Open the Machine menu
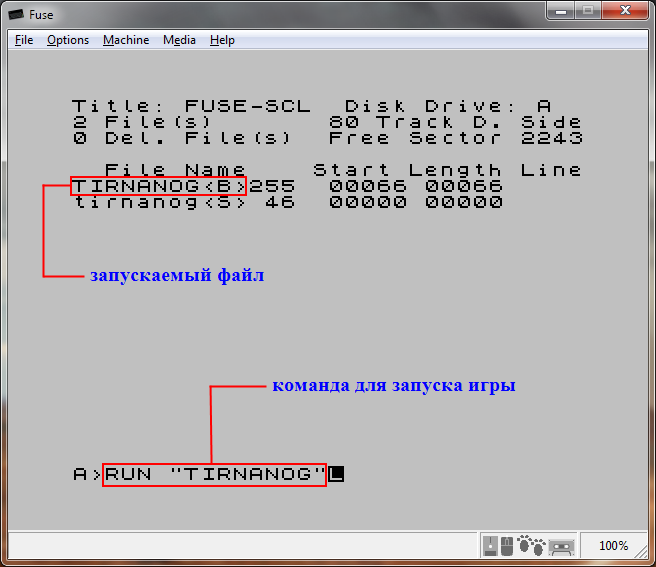 click(x=126, y=40)
